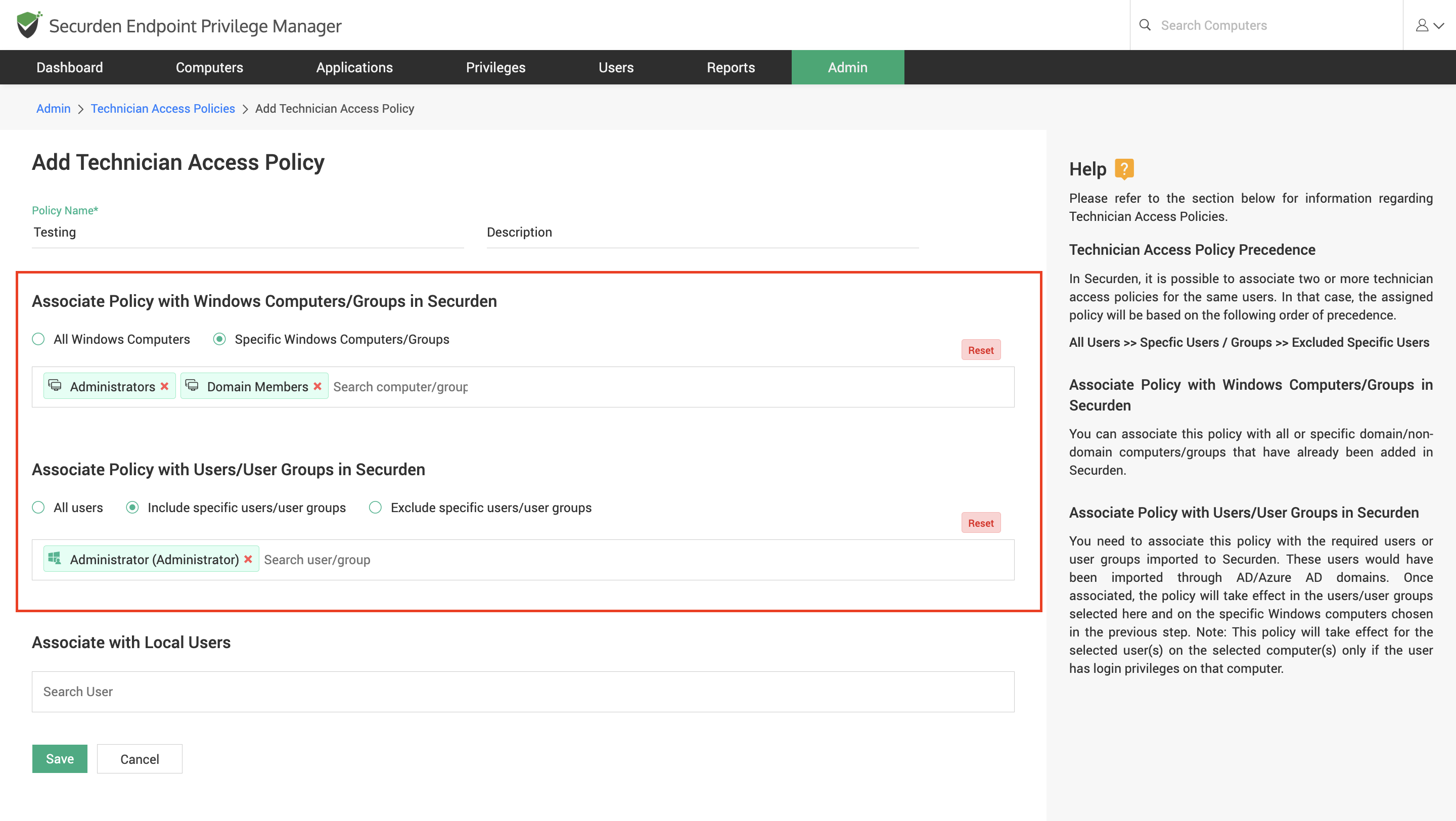Click the Securden shield logo

tap(29, 25)
